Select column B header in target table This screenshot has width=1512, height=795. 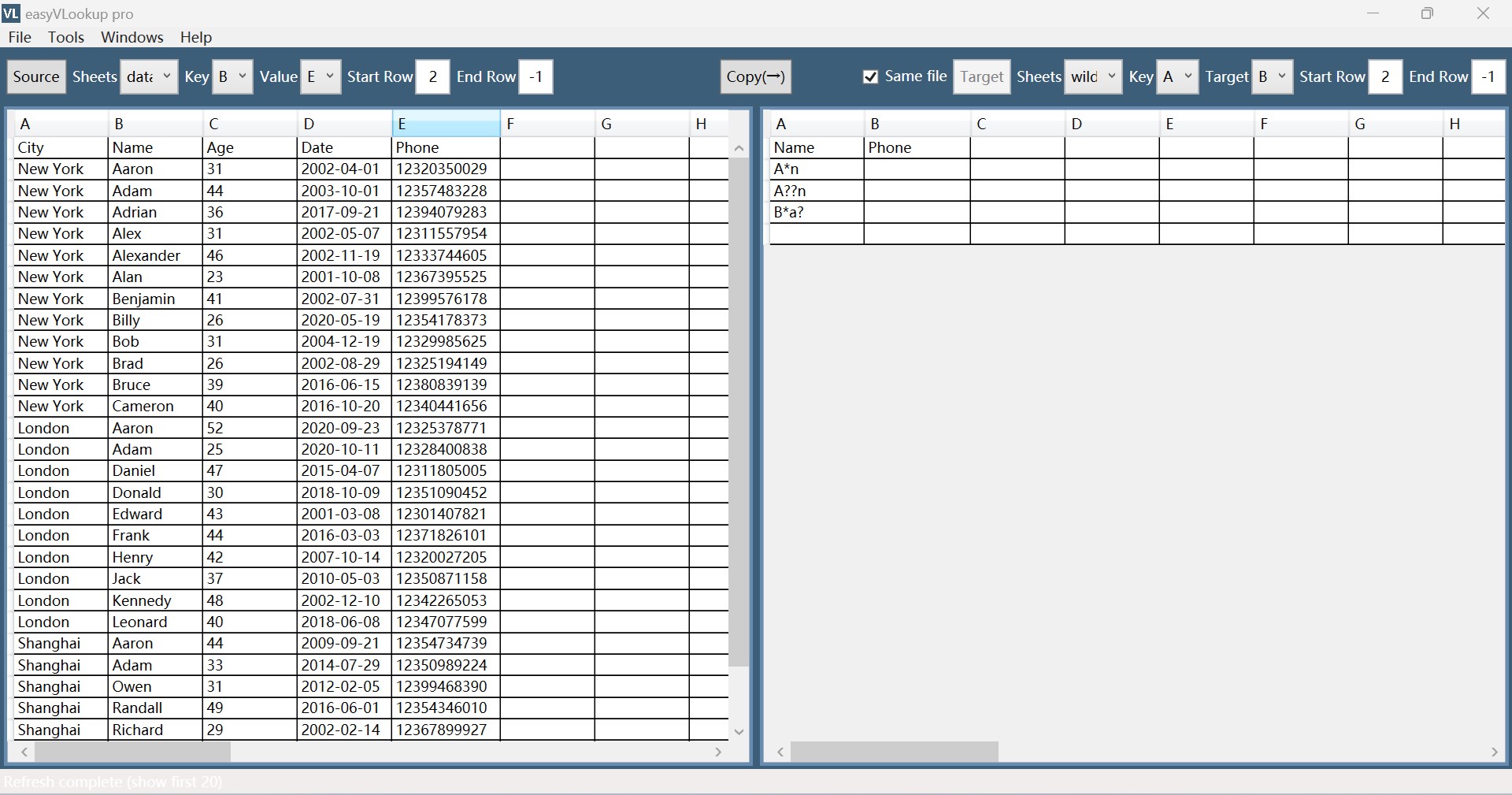[917, 124]
